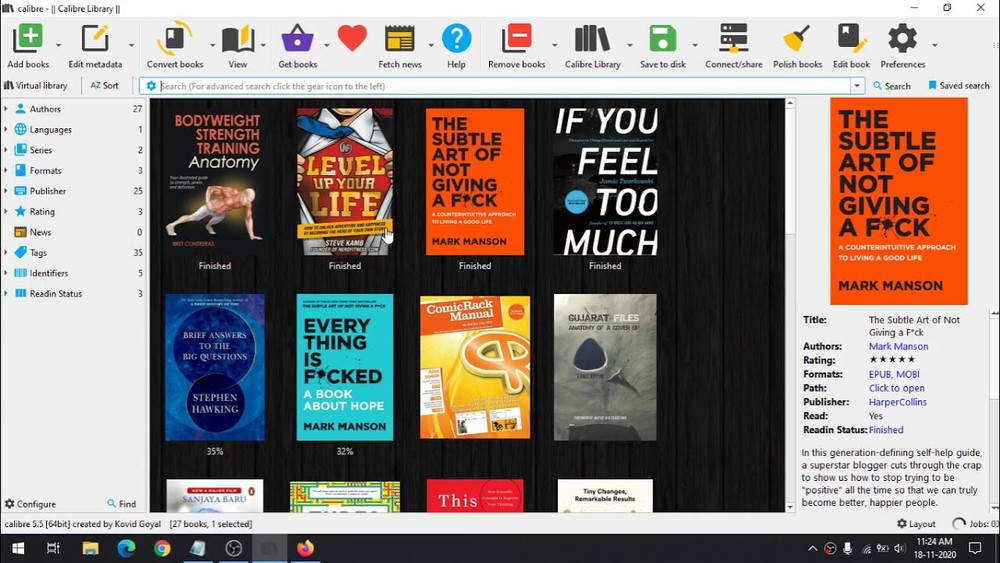The height and width of the screenshot is (563, 1000).
Task: Click the red heart donate icon
Action: coord(352,39)
